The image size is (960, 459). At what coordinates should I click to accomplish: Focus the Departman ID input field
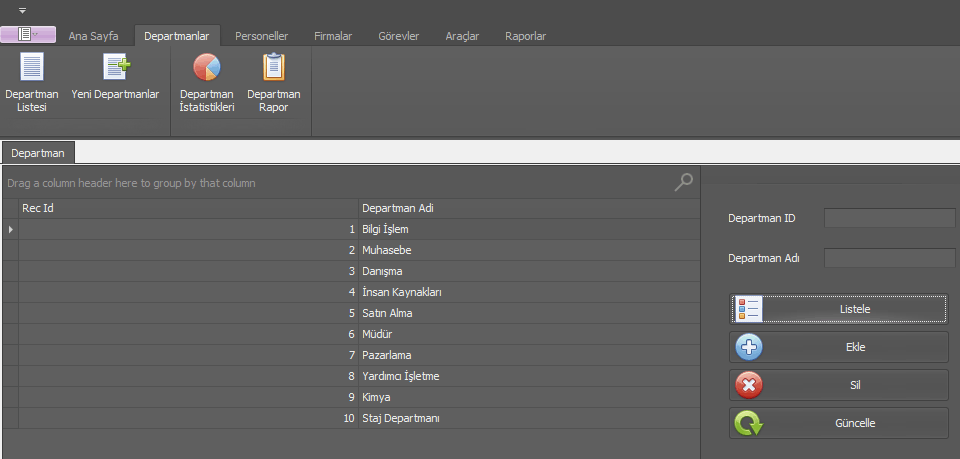890,218
